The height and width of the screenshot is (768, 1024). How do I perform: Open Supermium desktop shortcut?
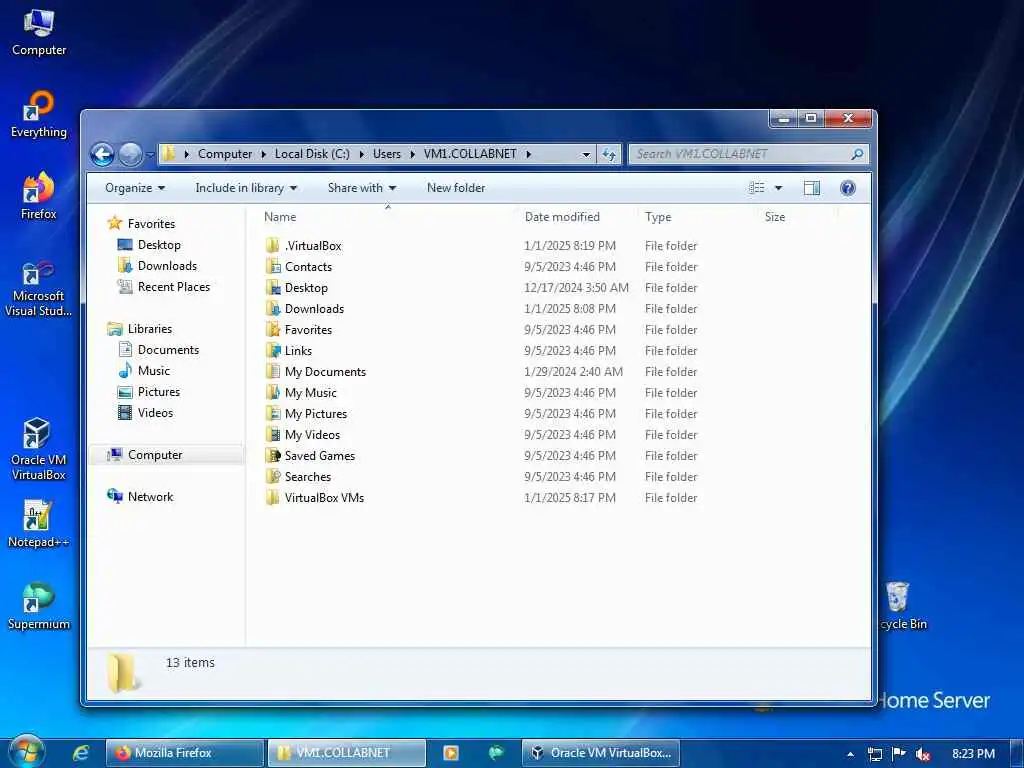click(39, 606)
